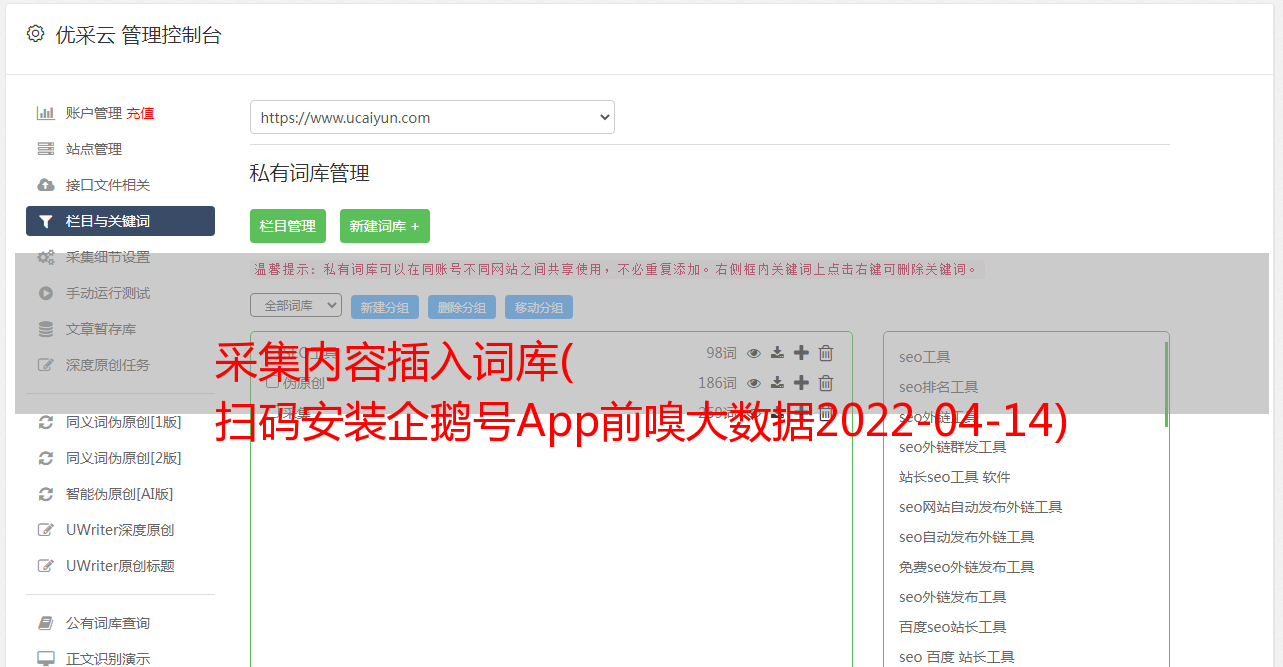
Task: Click the 移动分组 button
Action: [539, 307]
